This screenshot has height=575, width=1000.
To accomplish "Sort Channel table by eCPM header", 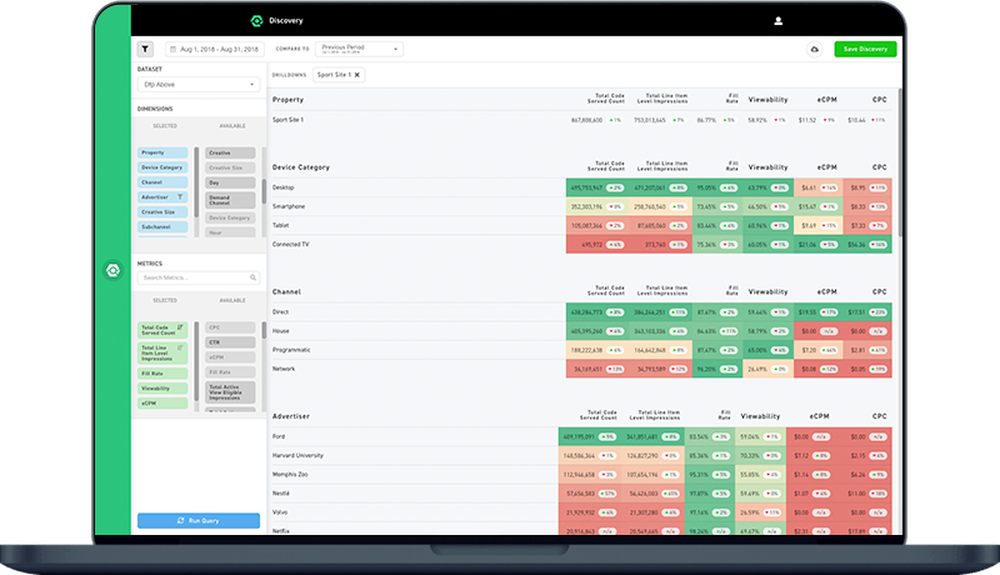I will (x=827, y=291).
